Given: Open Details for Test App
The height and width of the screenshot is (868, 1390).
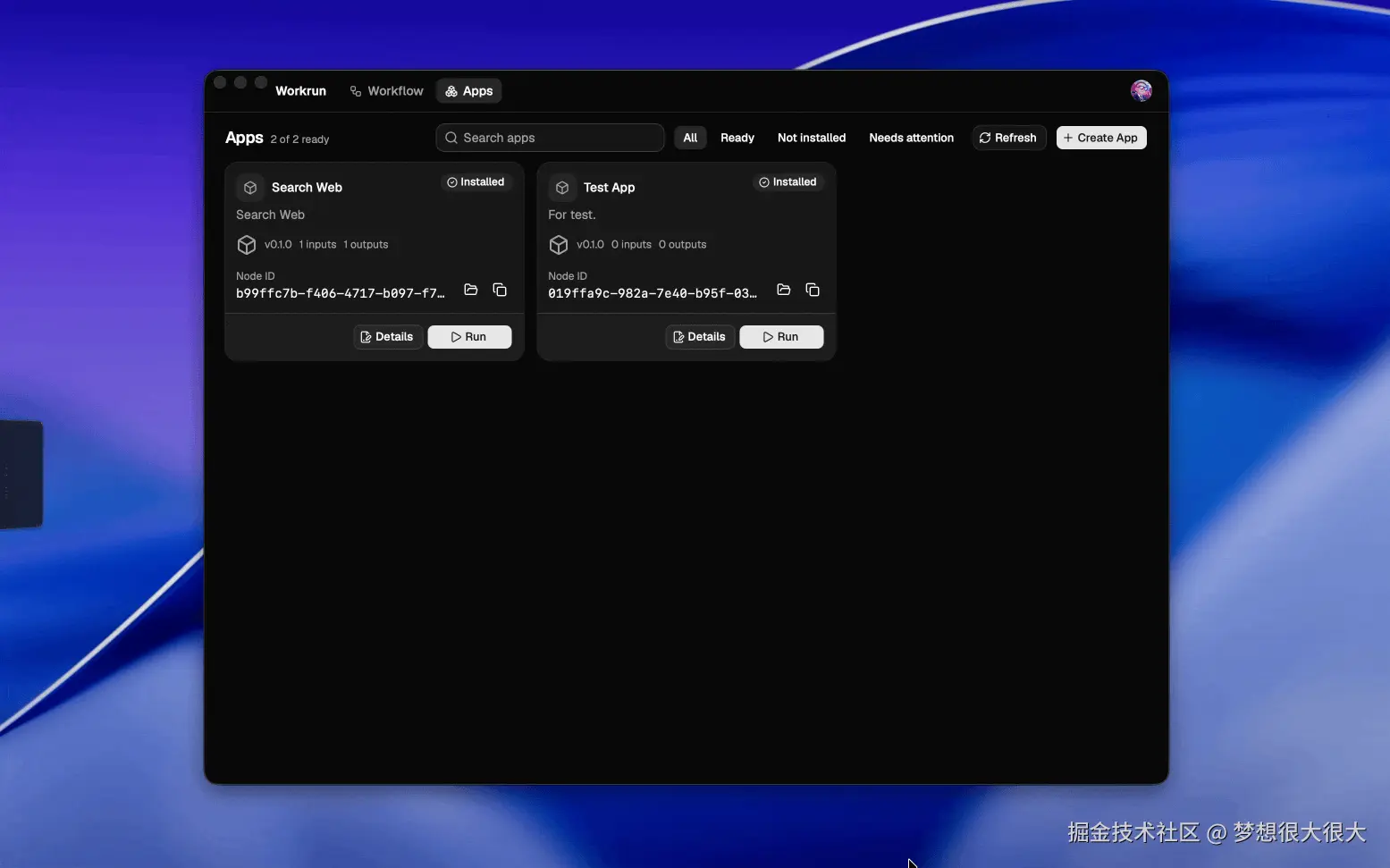Looking at the screenshot, I should pos(700,337).
